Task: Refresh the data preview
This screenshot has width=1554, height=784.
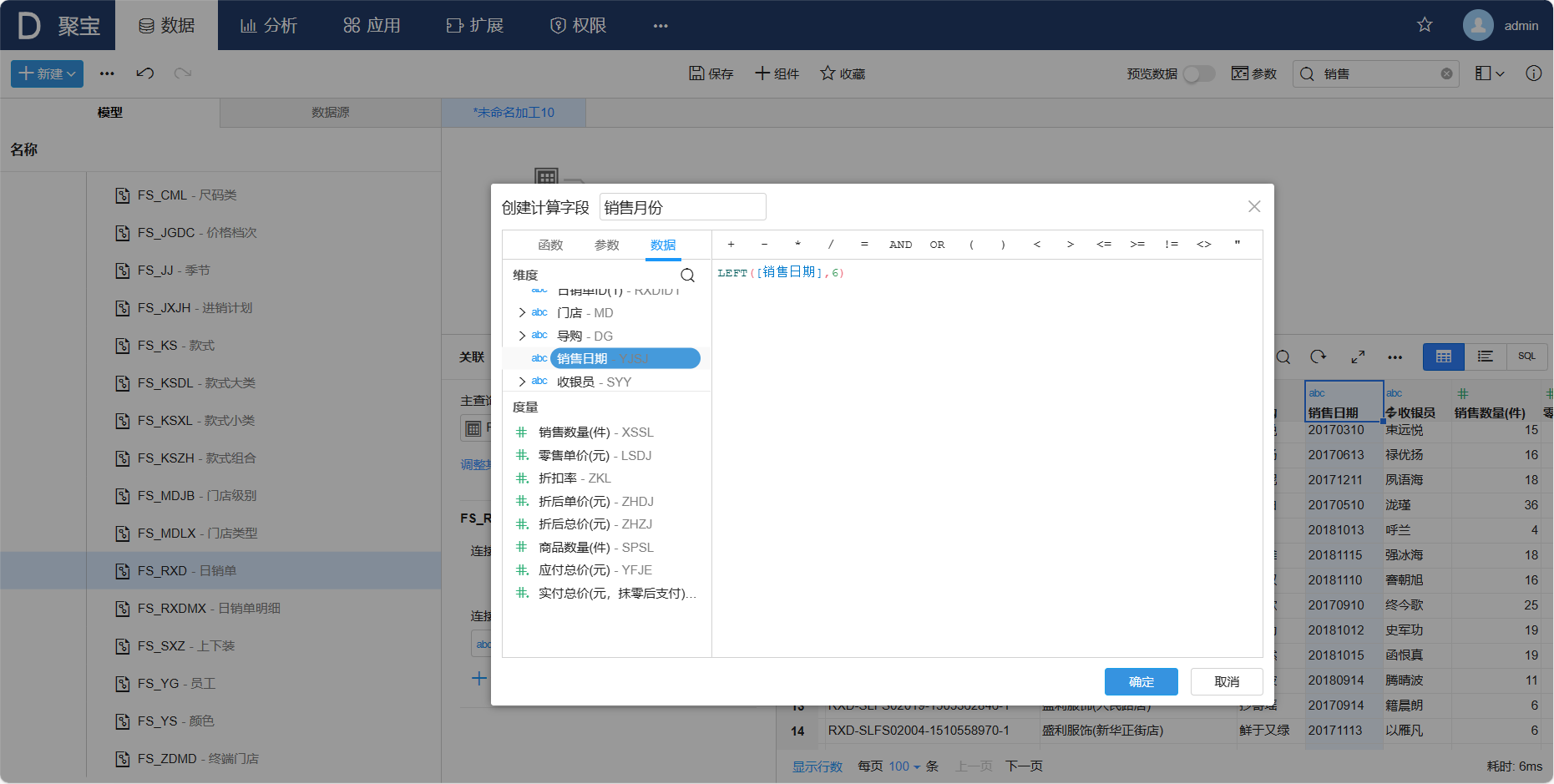Action: 1319,357
